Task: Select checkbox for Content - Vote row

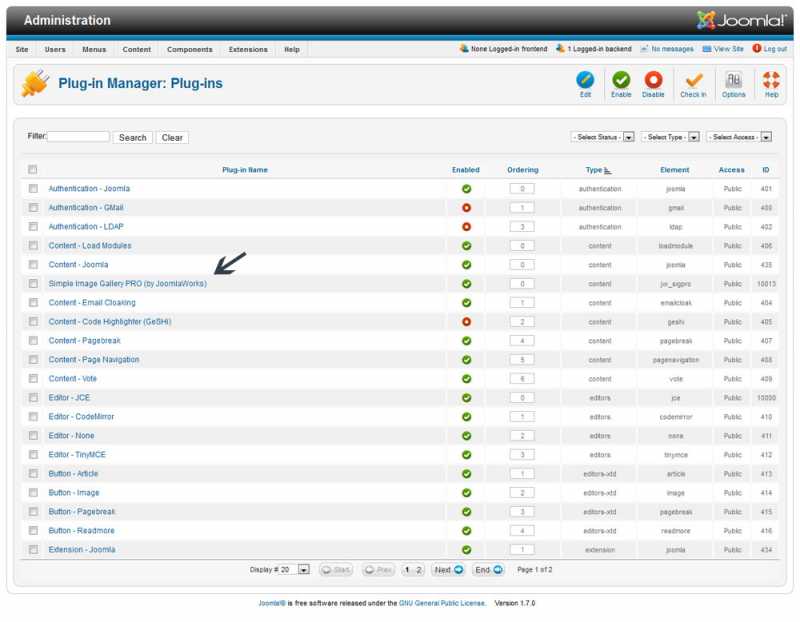Action: coord(33,379)
